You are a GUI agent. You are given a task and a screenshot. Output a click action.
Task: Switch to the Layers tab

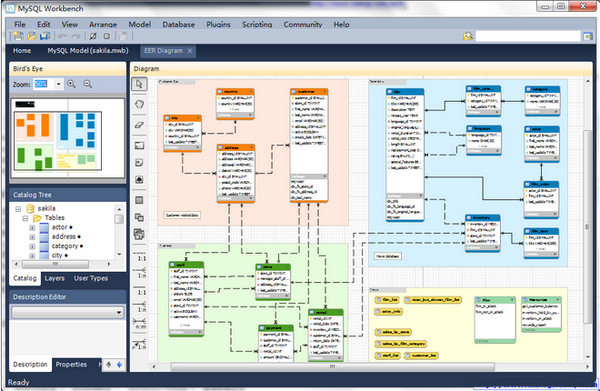54,278
